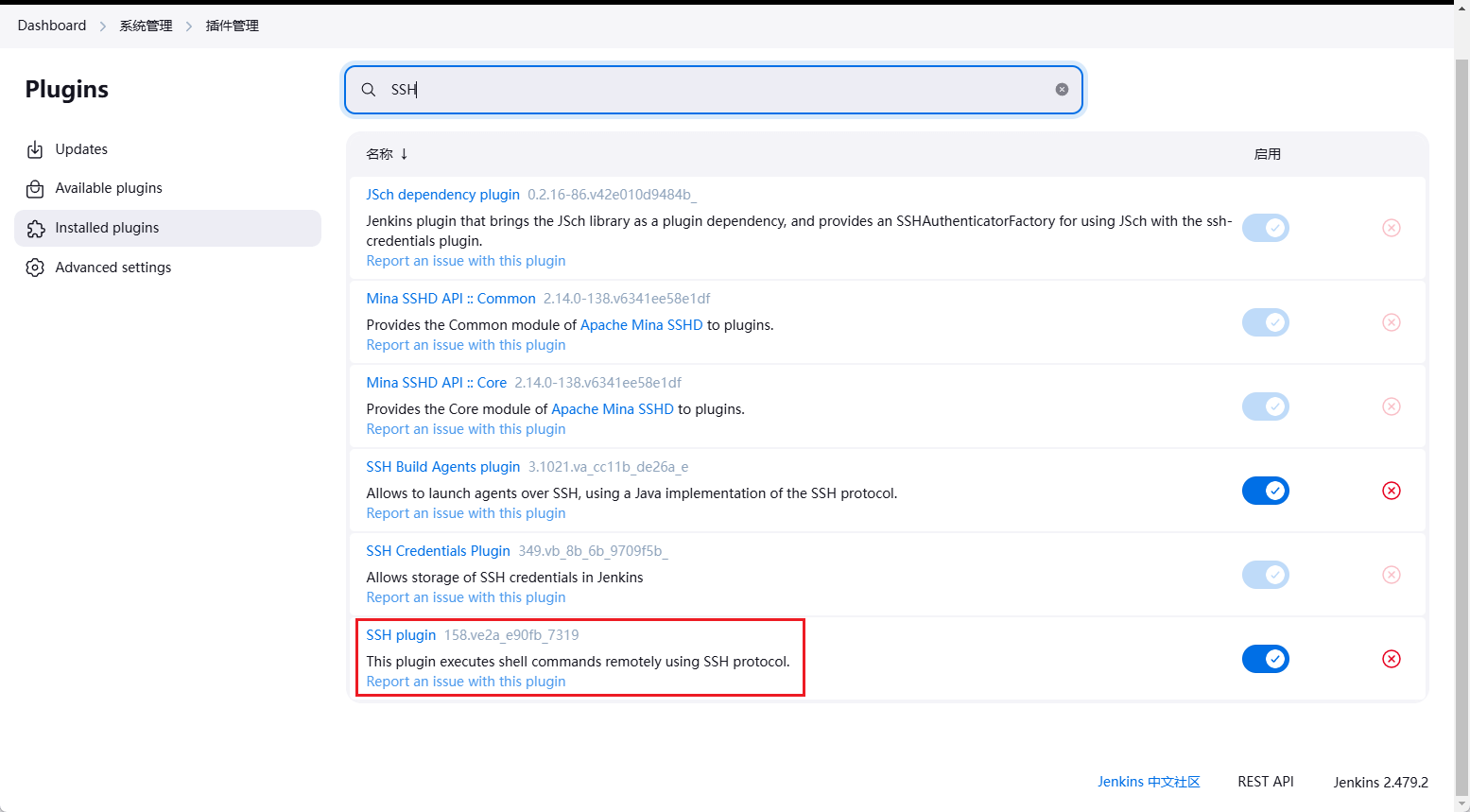1470x812 pixels.
Task: Click the Installed plugins puzzle piece icon
Action: point(36,229)
